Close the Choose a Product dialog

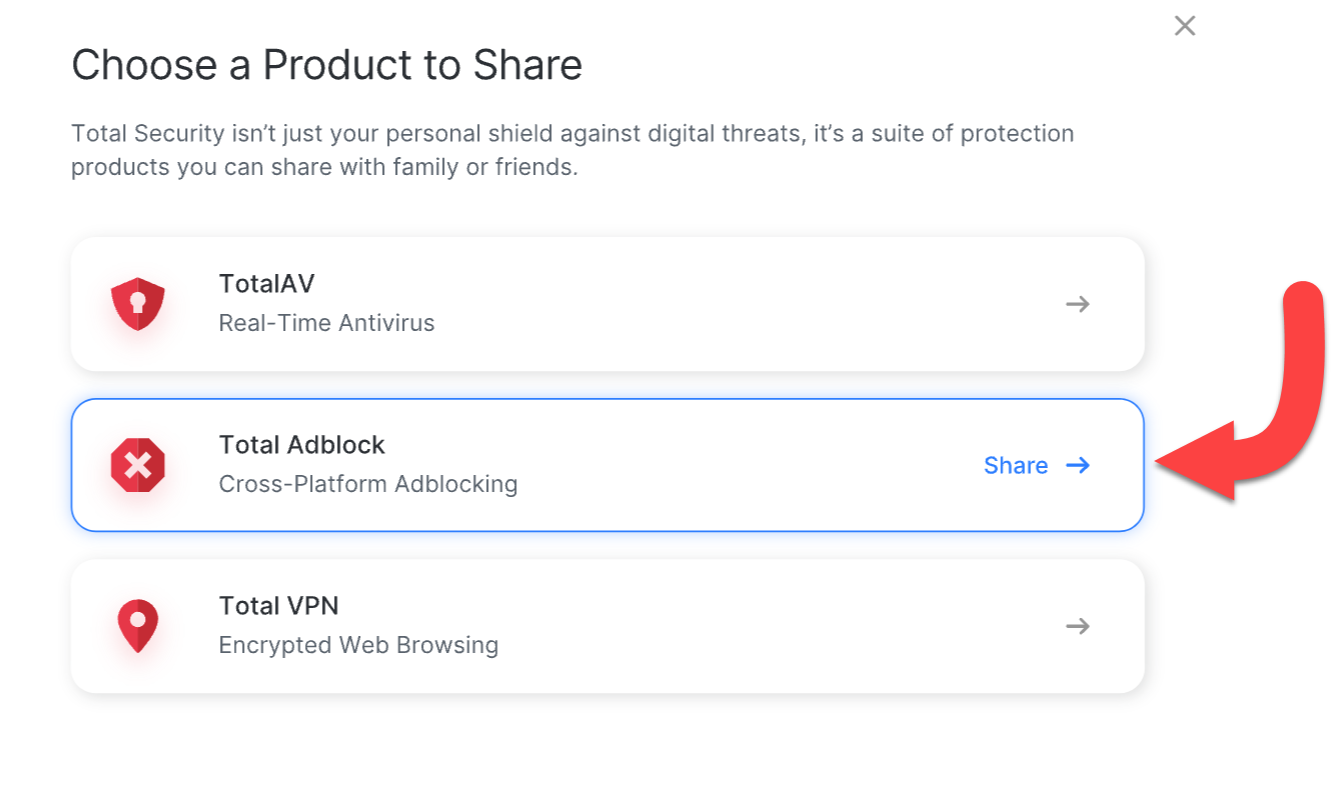pos(1185,26)
